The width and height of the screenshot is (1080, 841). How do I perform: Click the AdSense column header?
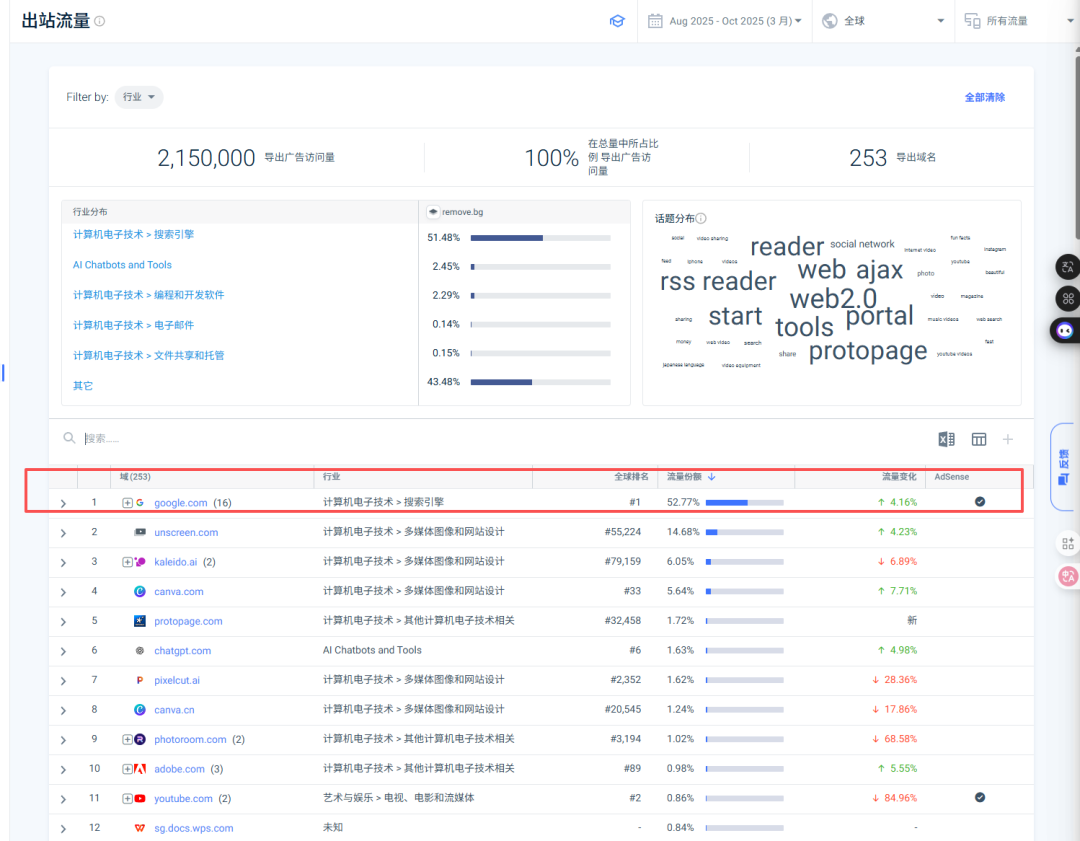point(951,477)
